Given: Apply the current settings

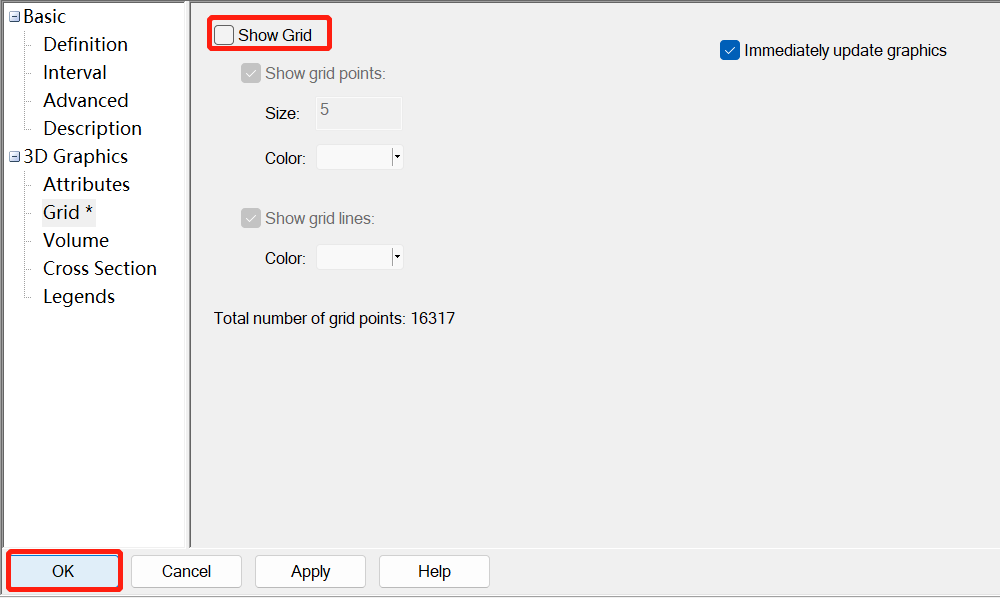Looking at the screenshot, I should (x=310, y=571).
